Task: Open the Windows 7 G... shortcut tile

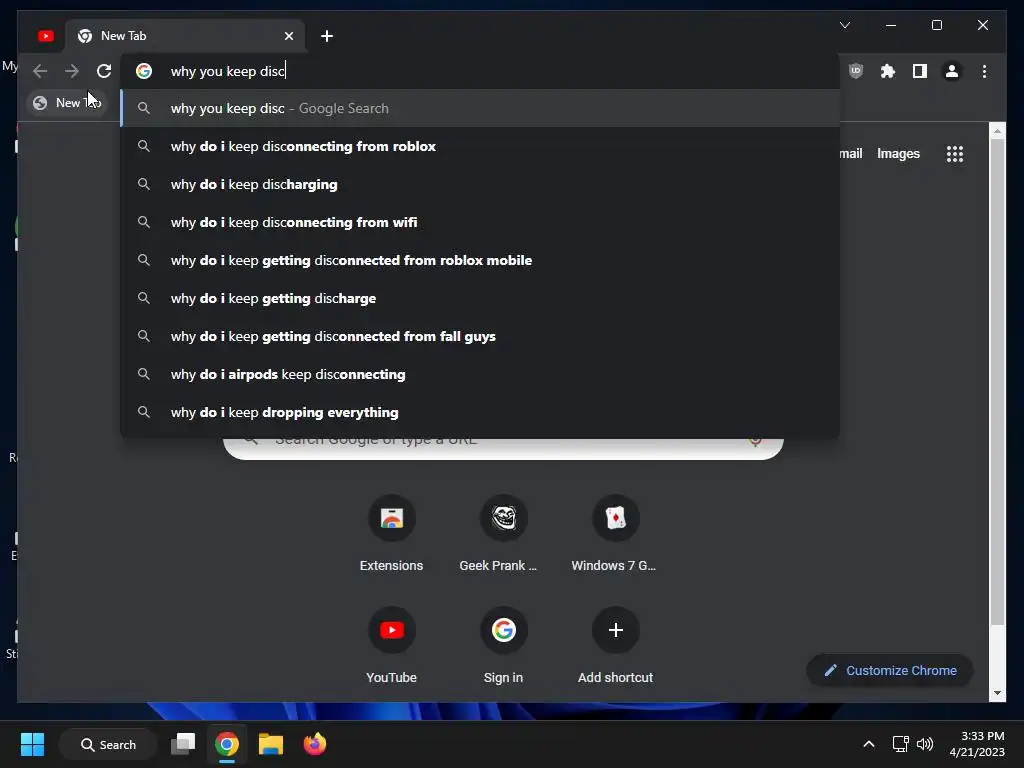Action: coord(615,533)
